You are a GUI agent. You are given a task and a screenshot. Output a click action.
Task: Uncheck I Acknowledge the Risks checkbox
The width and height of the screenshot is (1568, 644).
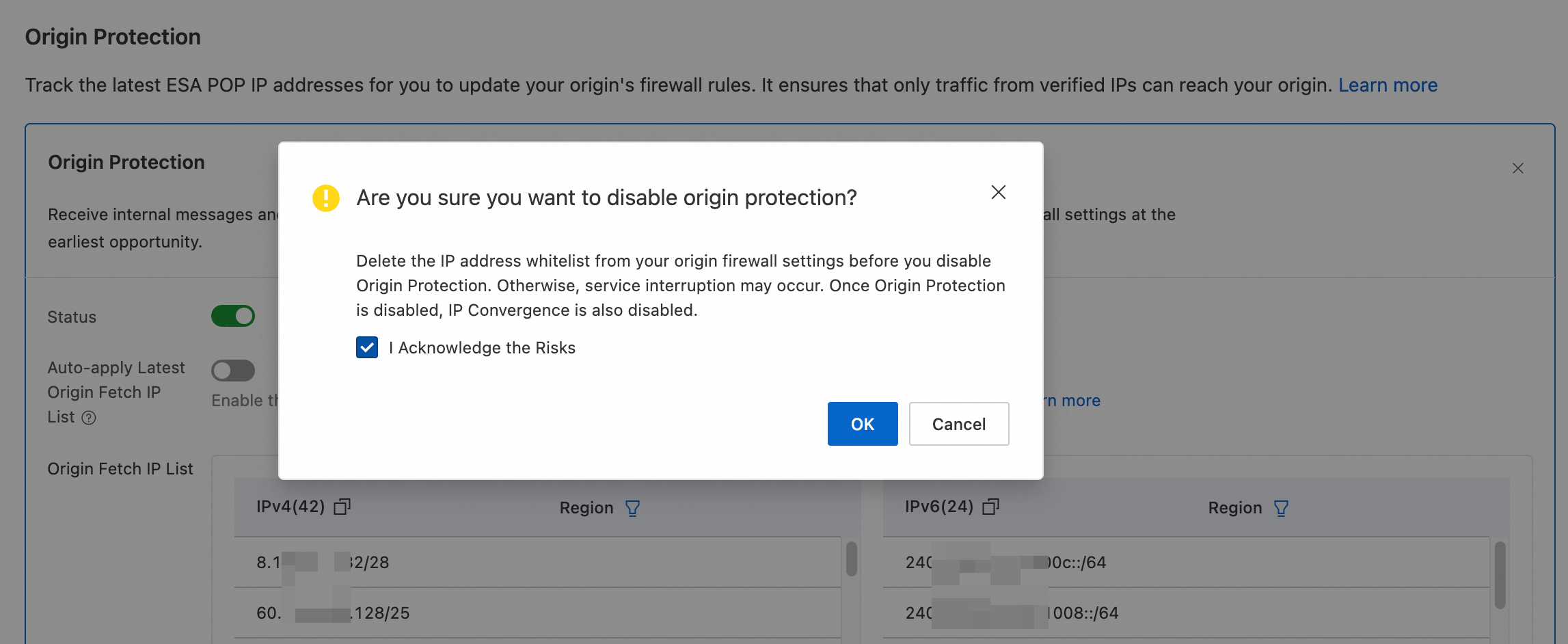pos(367,347)
